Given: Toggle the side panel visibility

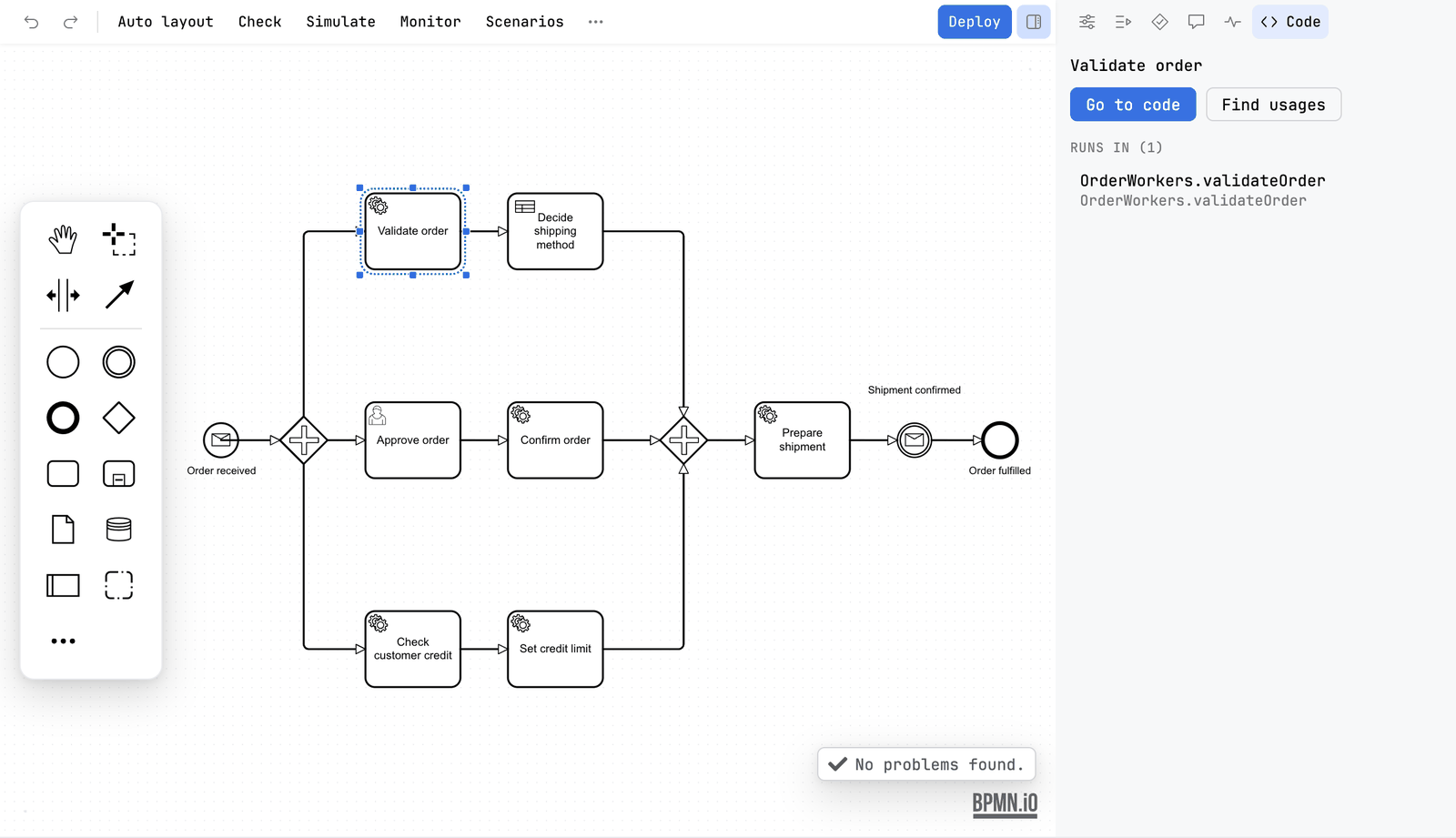Looking at the screenshot, I should click(x=1034, y=22).
